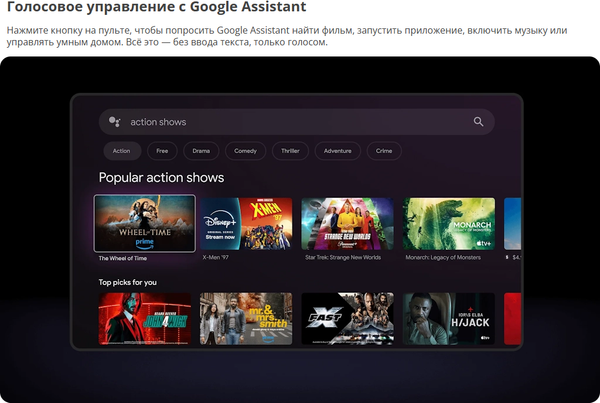Open The Wheel of Time thumbnail
The width and height of the screenshot is (600, 403).
144,223
